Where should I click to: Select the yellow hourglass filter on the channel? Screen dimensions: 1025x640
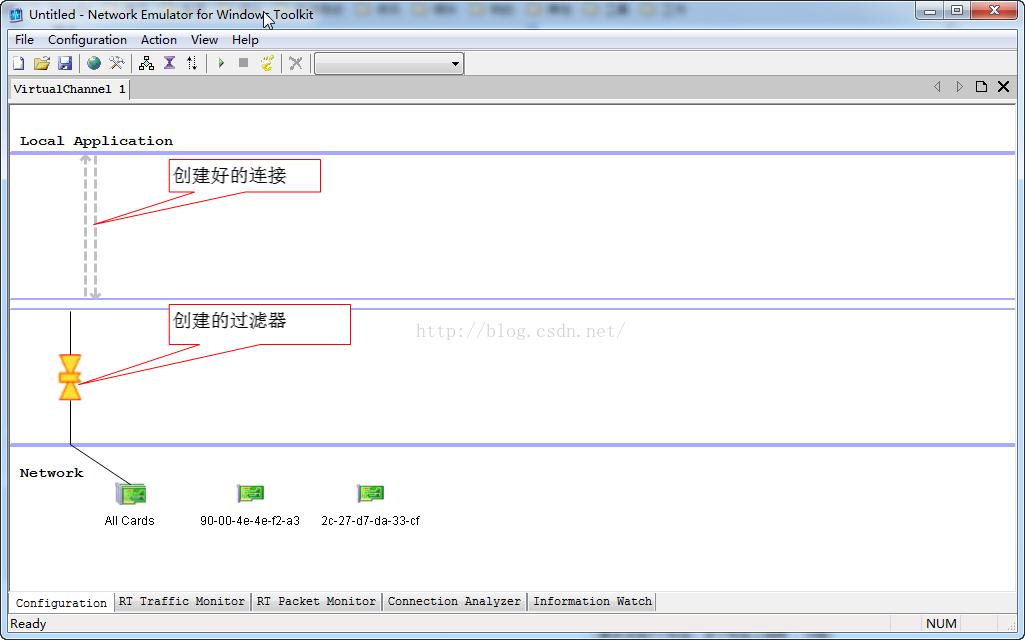coord(70,377)
